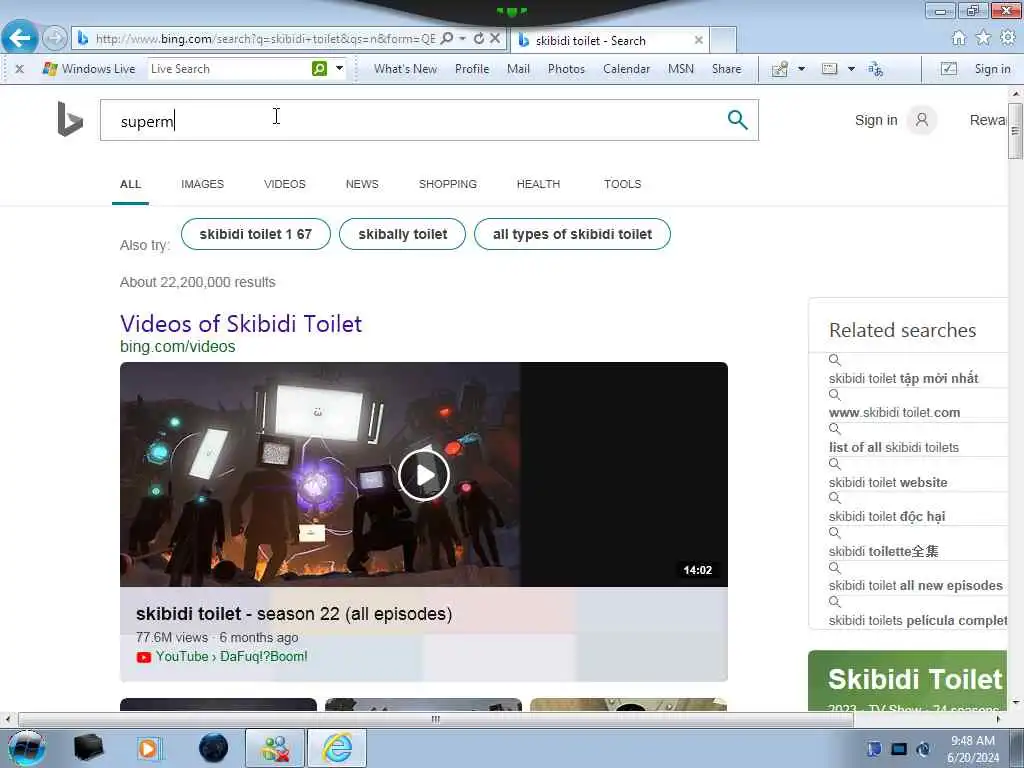1024x768 pixels.
Task: Open the address bar history dropdown arrow
Action: coord(462,39)
